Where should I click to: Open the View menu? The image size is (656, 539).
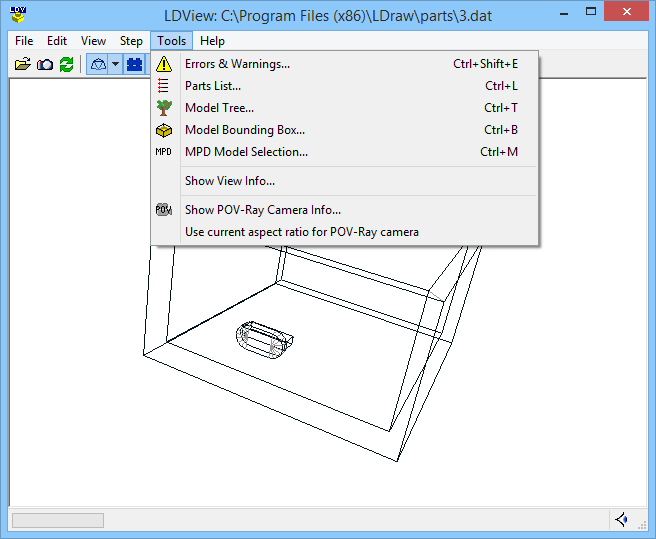click(x=93, y=41)
